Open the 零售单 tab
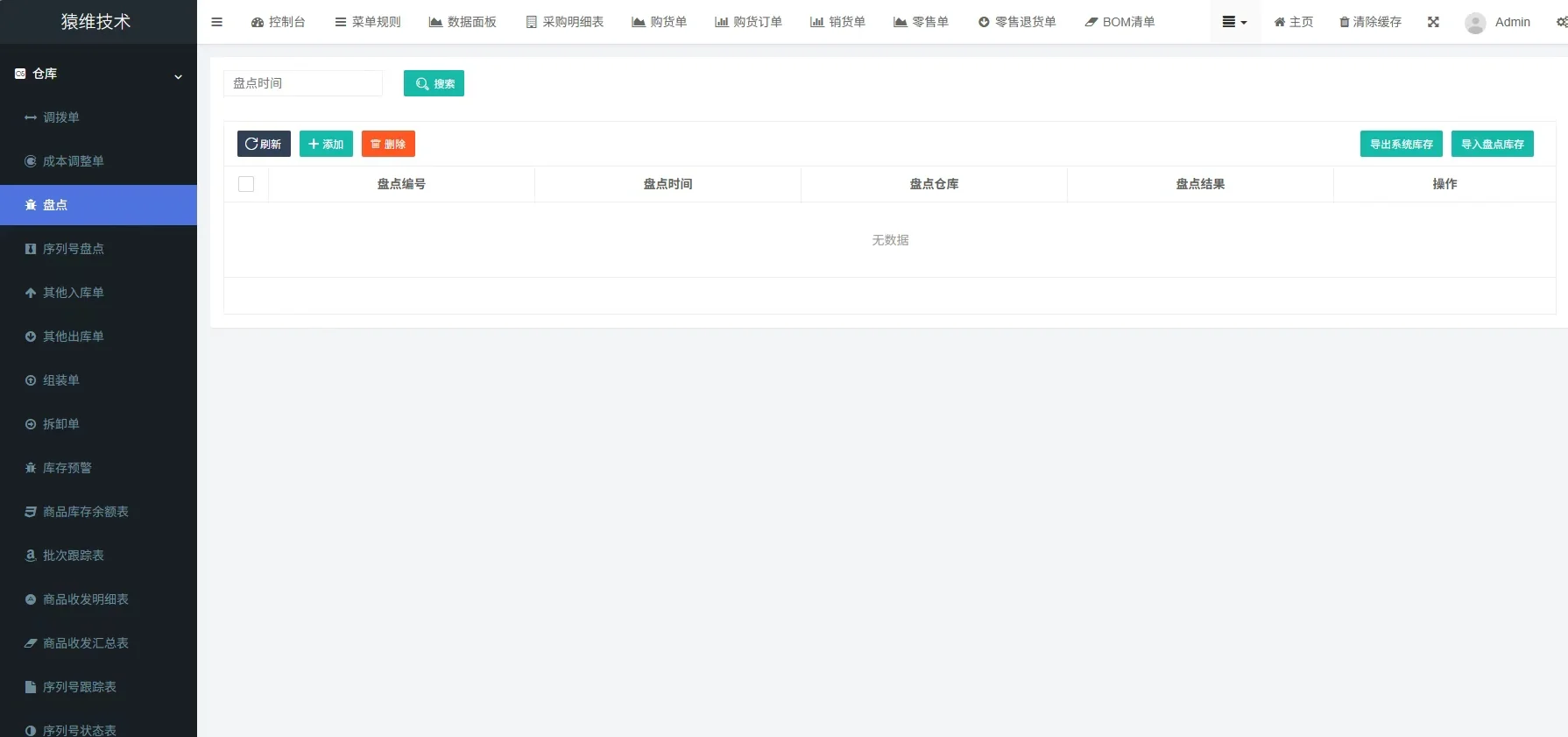 point(922,22)
